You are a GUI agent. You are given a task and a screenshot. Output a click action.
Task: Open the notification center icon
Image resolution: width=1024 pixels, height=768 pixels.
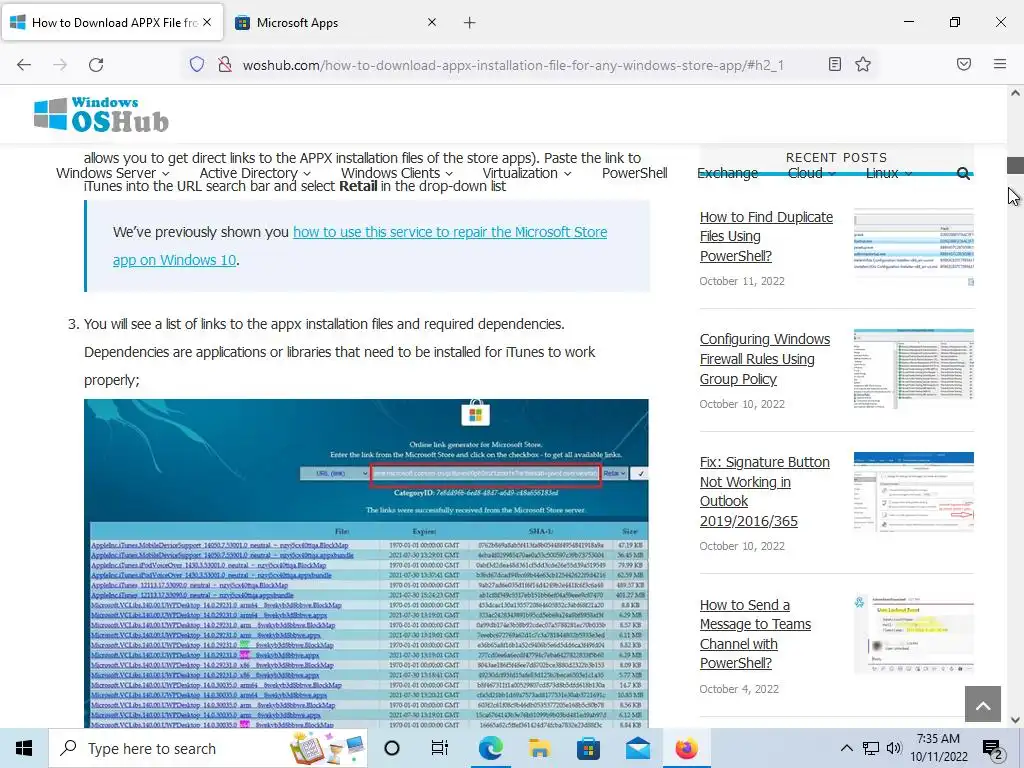993,749
